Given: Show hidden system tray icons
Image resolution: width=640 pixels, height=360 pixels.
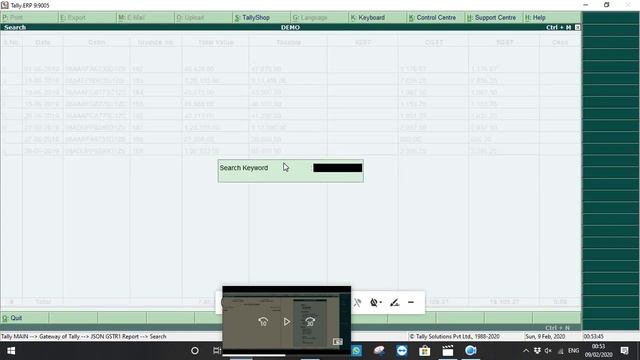Looking at the screenshot, I should 526,351.
